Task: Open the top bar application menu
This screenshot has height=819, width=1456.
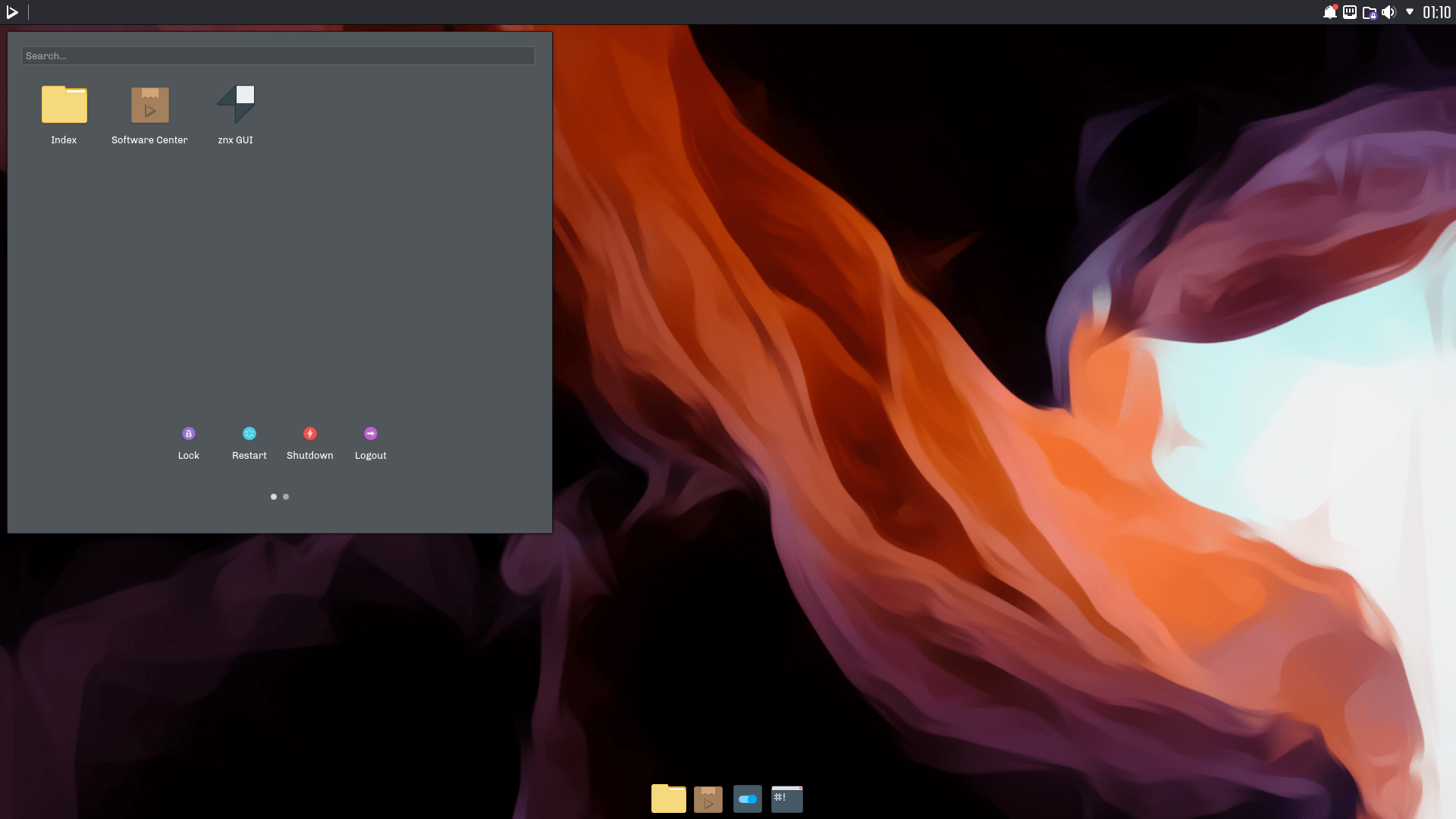Action: (x=14, y=11)
